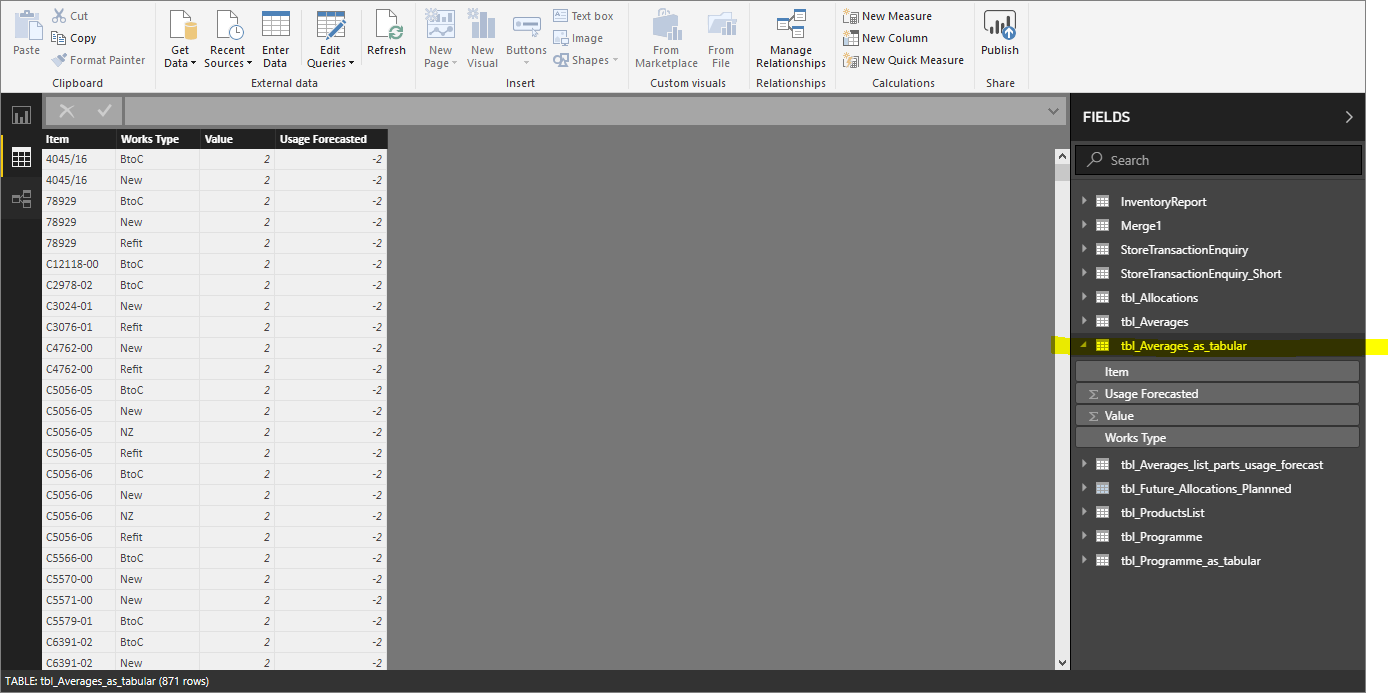Click the vertical scrollbar down arrow

pos(1062,661)
